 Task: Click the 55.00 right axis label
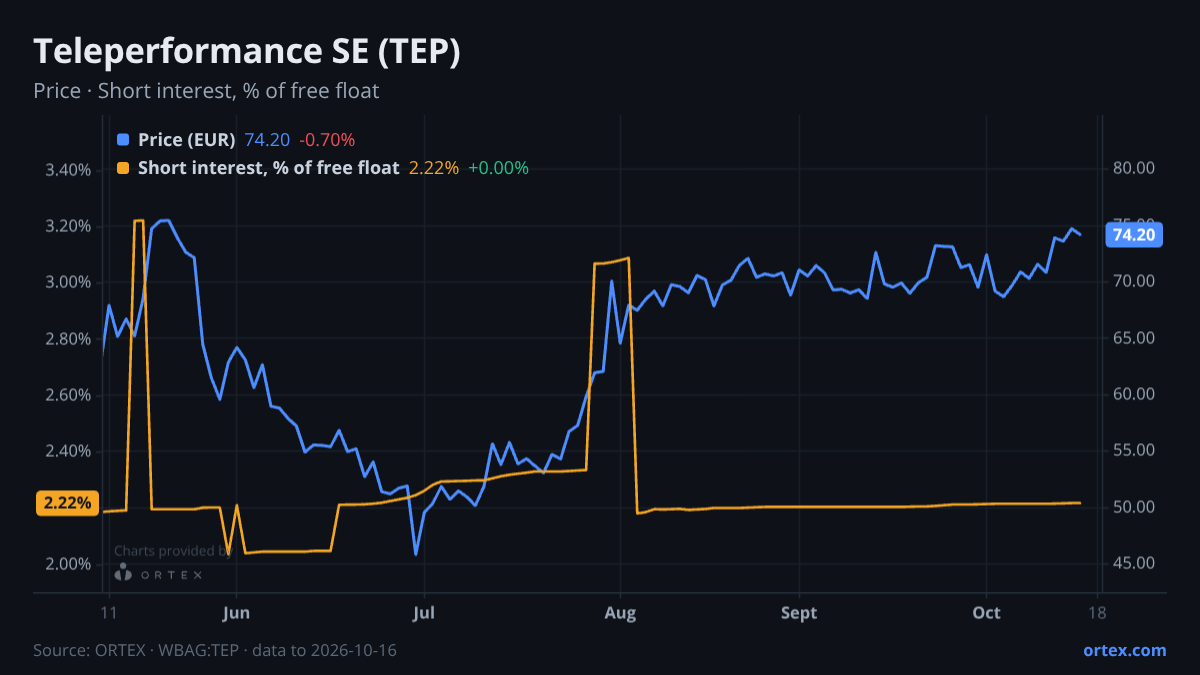(1134, 451)
